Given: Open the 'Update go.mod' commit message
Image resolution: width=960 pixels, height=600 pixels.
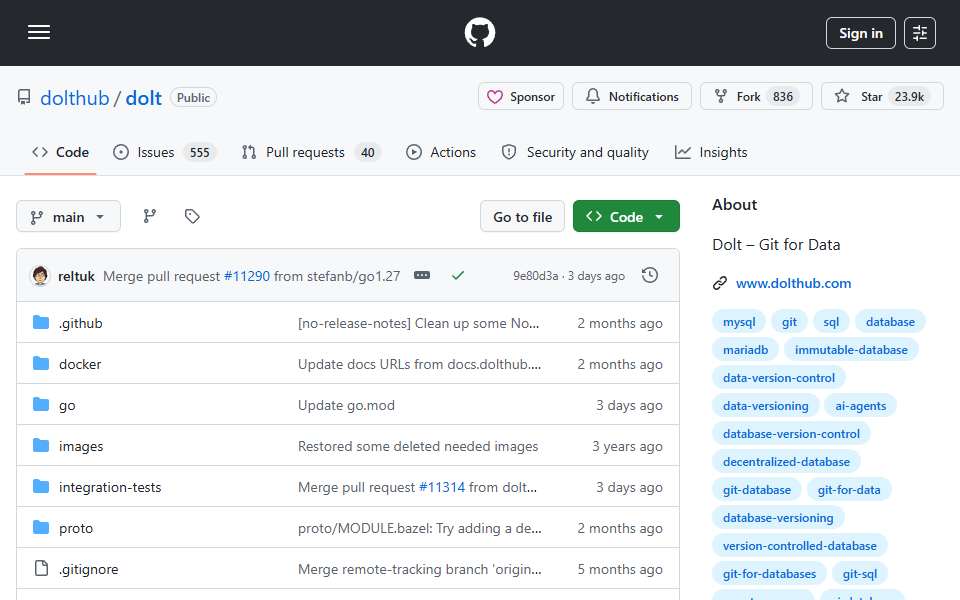Looking at the screenshot, I should tap(346, 405).
